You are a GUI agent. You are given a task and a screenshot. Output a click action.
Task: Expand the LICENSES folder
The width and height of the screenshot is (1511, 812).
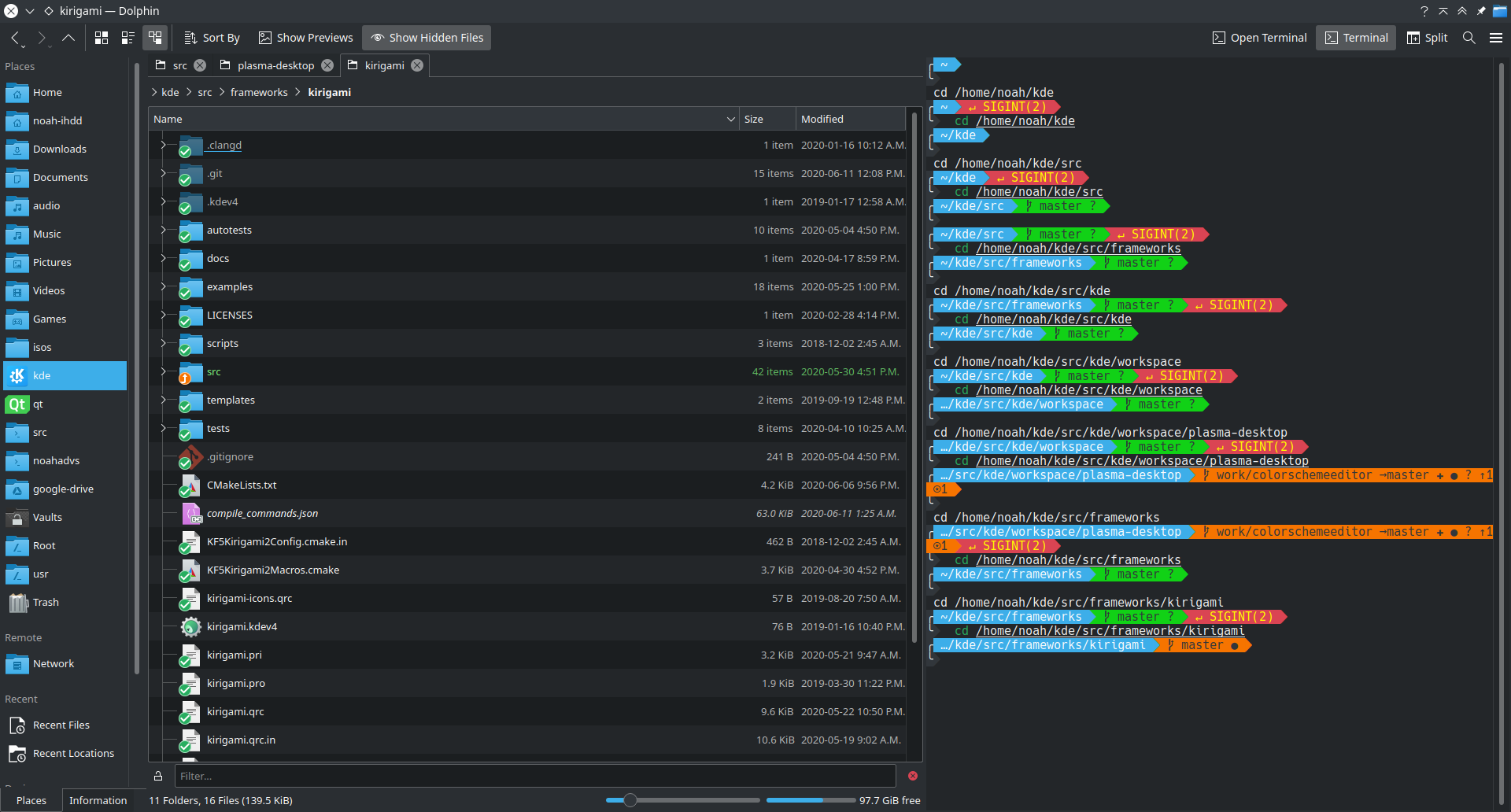coord(163,315)
